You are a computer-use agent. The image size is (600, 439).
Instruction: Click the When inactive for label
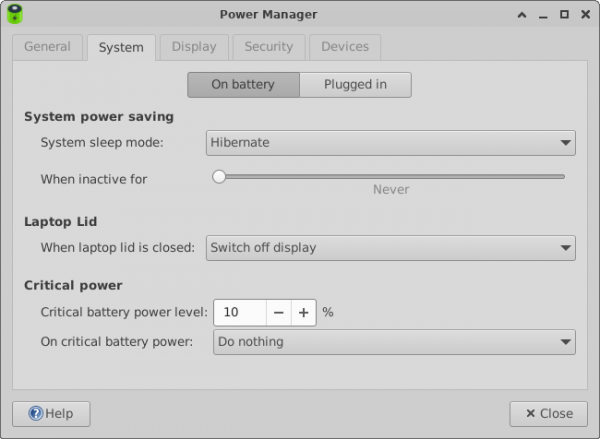click(94, 179)
